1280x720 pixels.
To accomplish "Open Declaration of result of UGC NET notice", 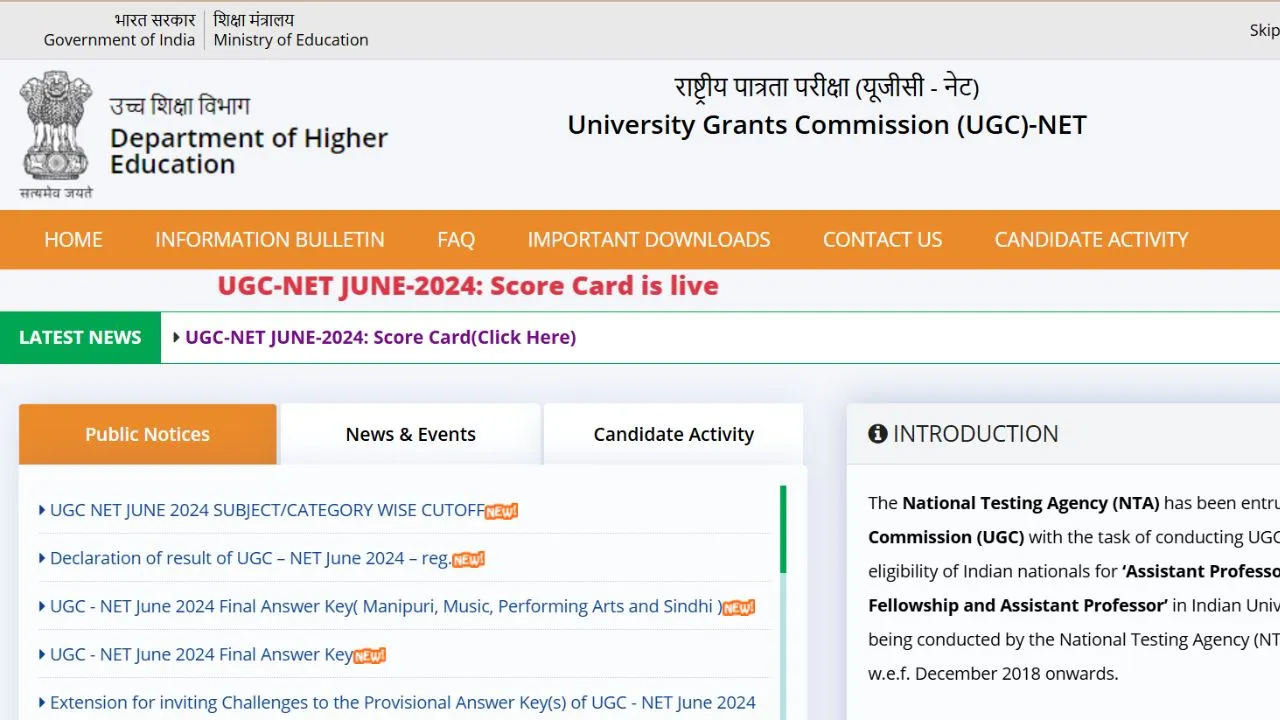I will coord(250,558).
